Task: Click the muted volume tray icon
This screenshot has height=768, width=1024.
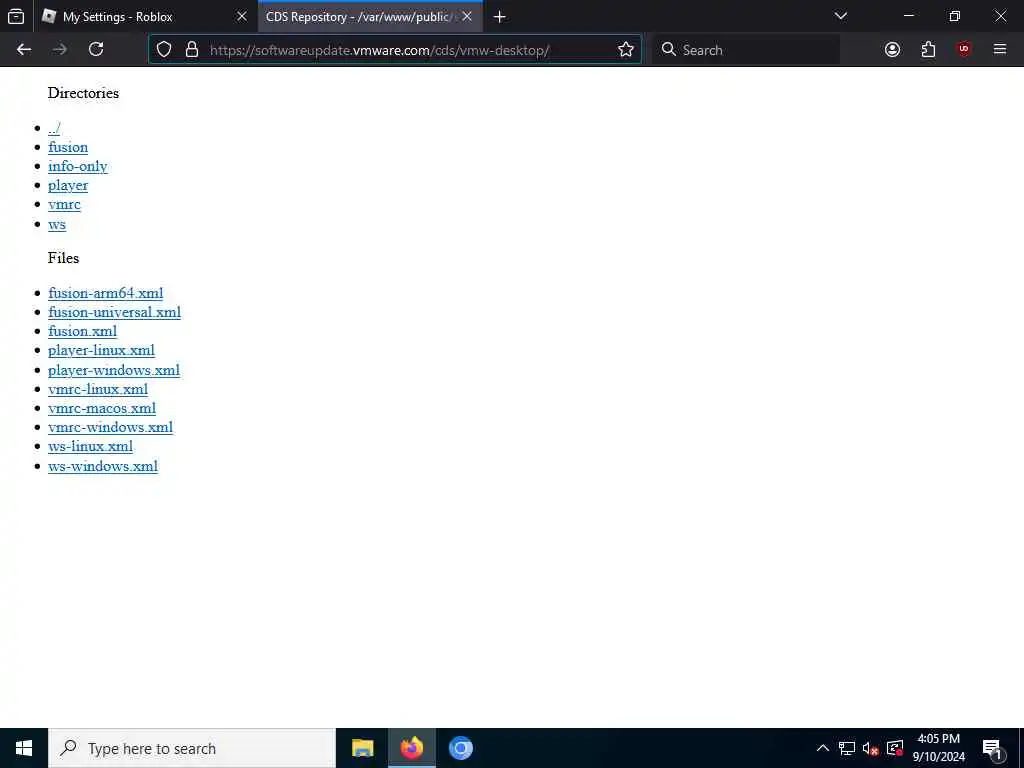Action: [x=871, y=748]
